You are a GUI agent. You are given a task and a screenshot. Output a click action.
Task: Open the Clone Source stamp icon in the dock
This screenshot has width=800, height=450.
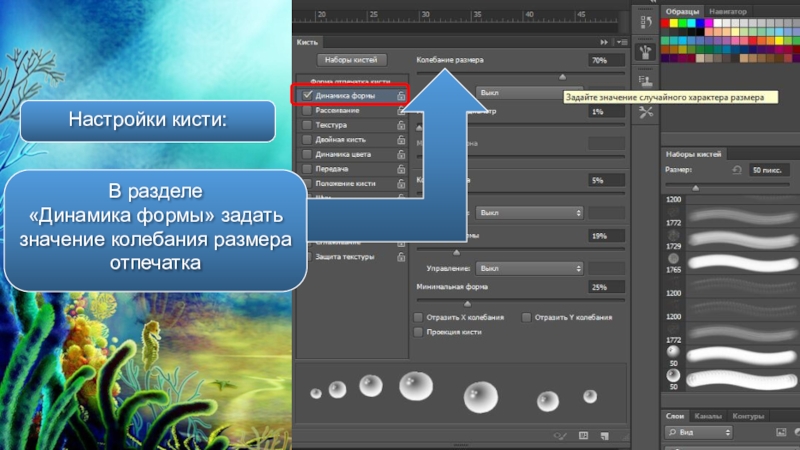[646, 81]
